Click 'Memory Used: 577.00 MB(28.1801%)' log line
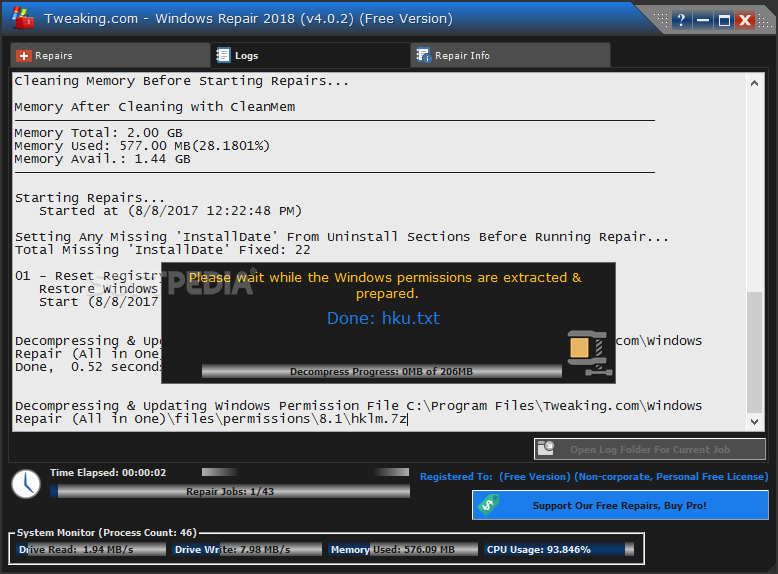The image size is (778, 574). point(142,146)
